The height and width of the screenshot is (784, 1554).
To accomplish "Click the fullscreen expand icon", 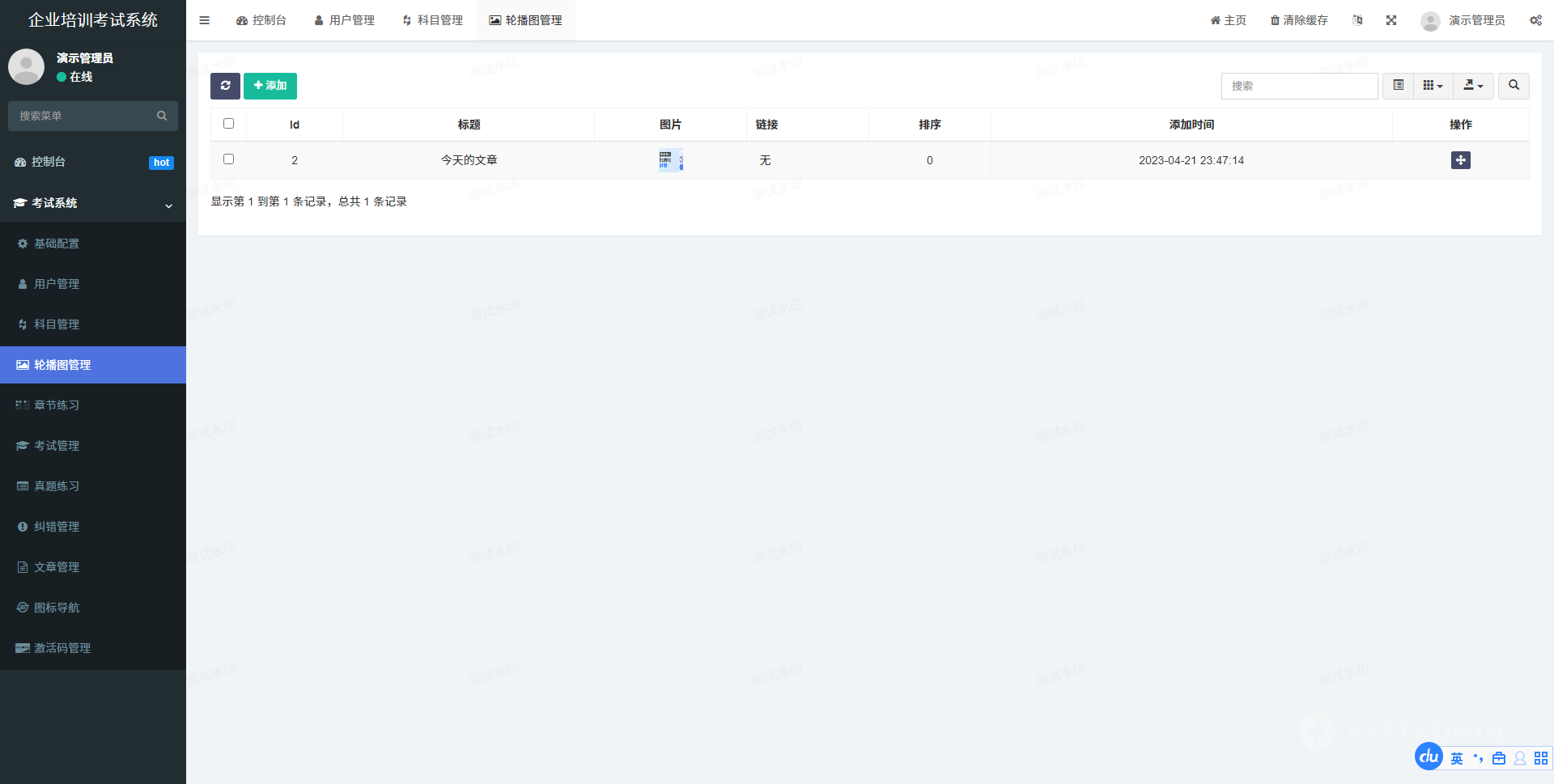I will (1391, 20).
